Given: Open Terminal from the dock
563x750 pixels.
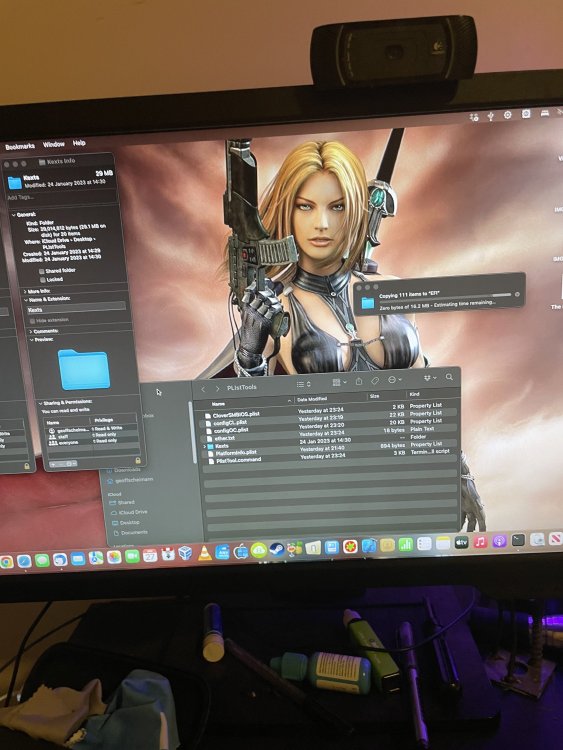Looking at the screenshot, I should (518, 540).
